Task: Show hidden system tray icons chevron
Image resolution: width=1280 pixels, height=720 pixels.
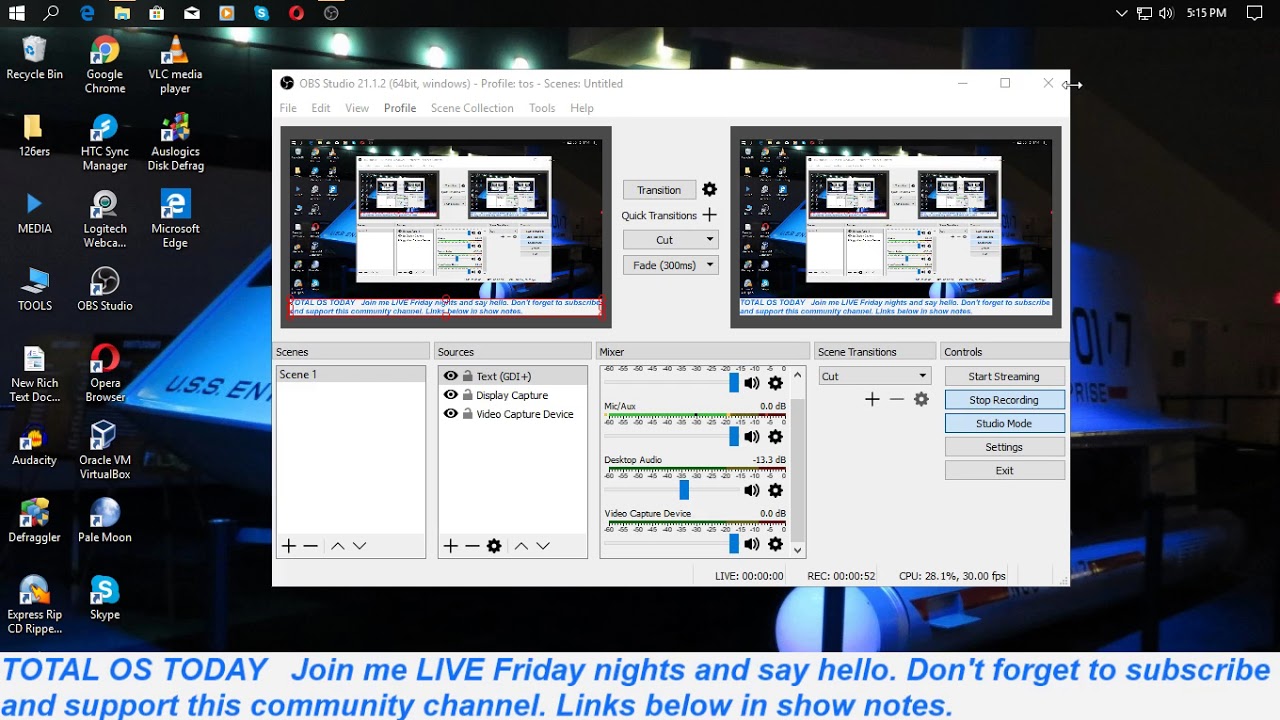Action: pos(1121,13)
